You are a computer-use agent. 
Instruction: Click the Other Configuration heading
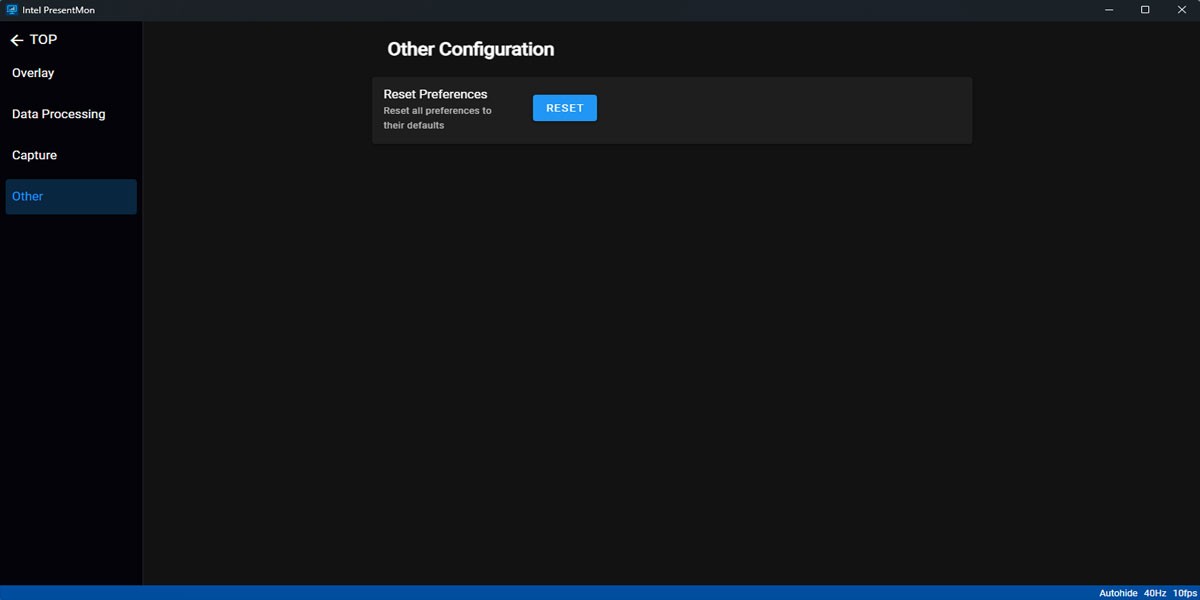tap(470, 49)
